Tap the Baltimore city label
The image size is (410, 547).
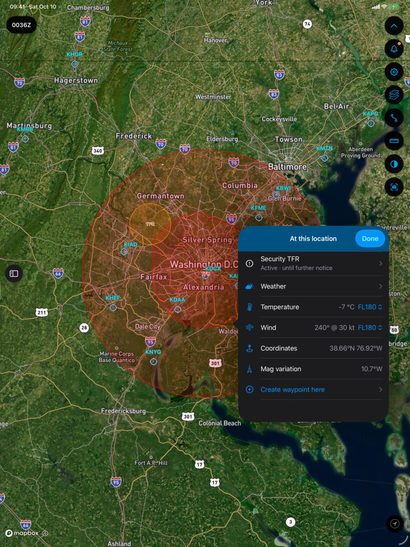coord(288,167)
